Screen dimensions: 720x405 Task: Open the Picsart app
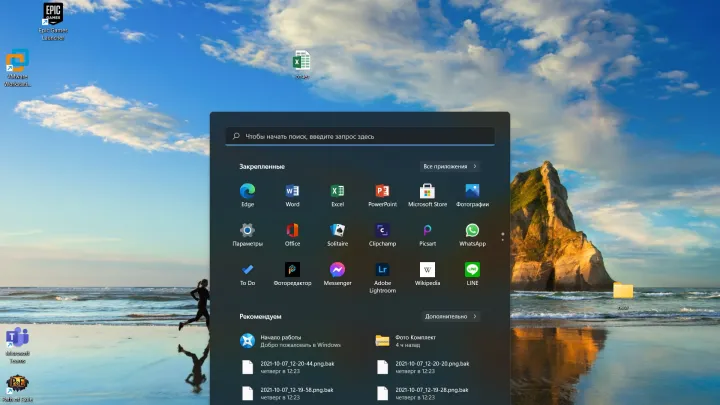[x=427, y=232]
